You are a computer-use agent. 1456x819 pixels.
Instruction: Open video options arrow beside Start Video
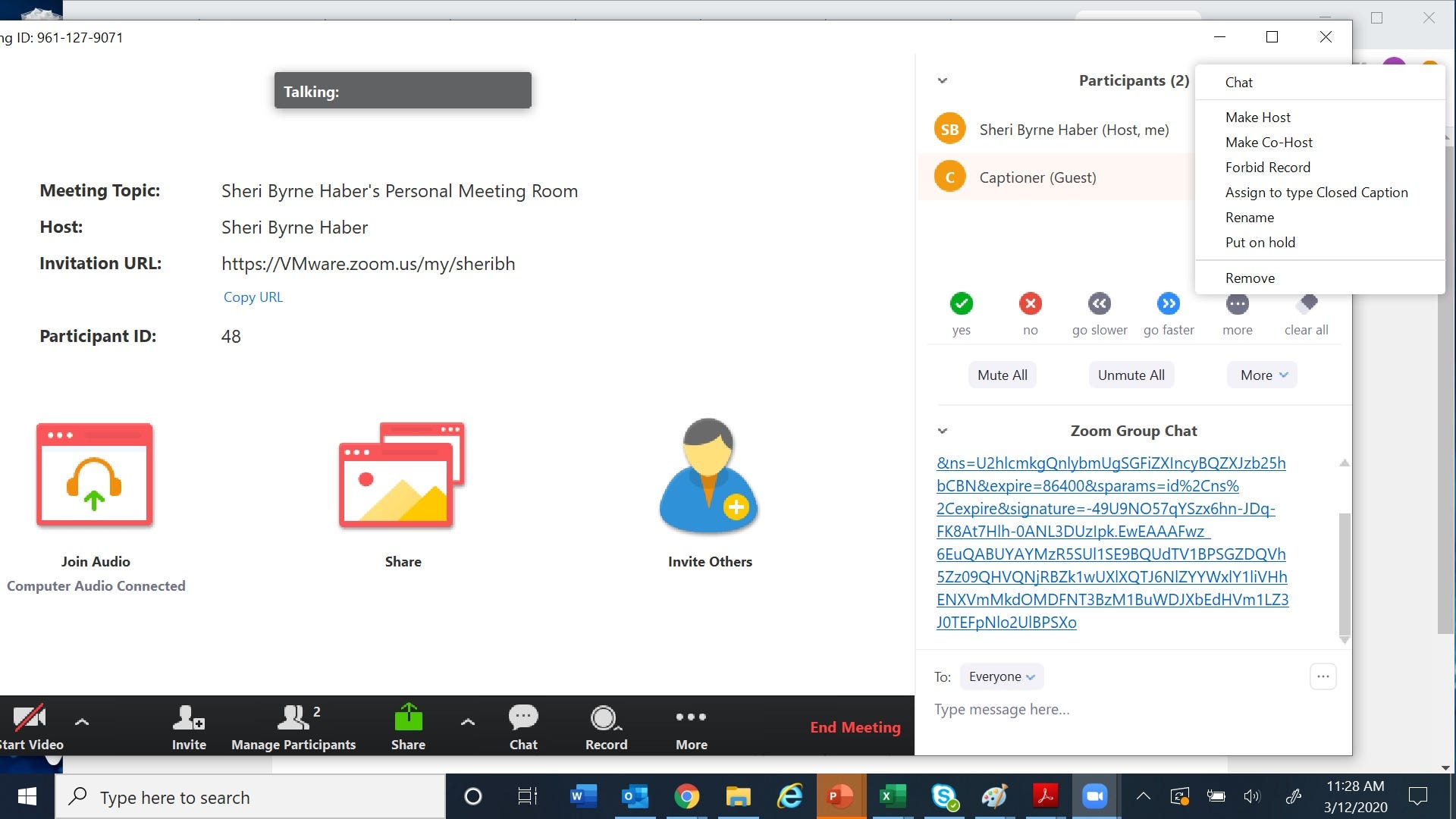pyautogui.click(x=82, y=721)
